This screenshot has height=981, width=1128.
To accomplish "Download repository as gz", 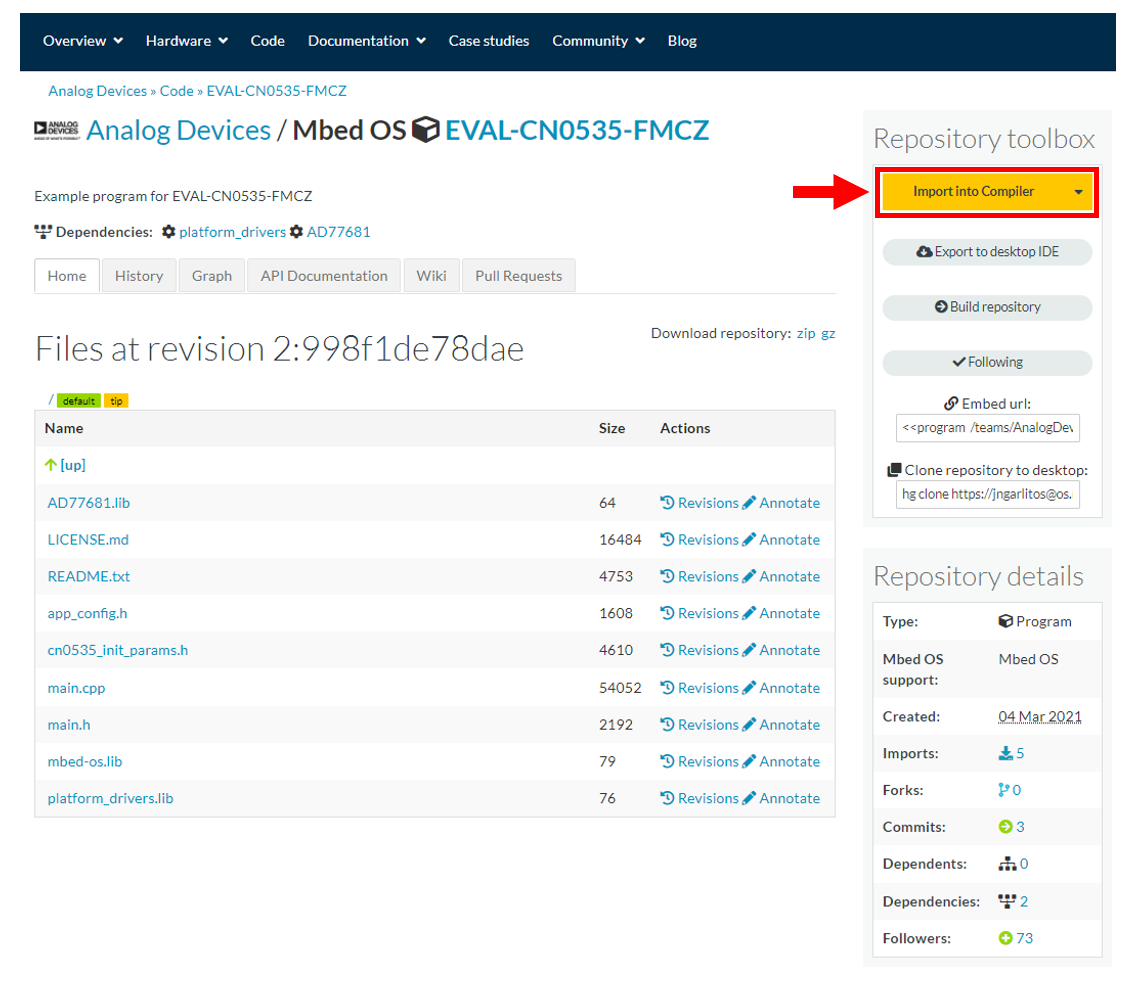I will click(x=828, y=334).
